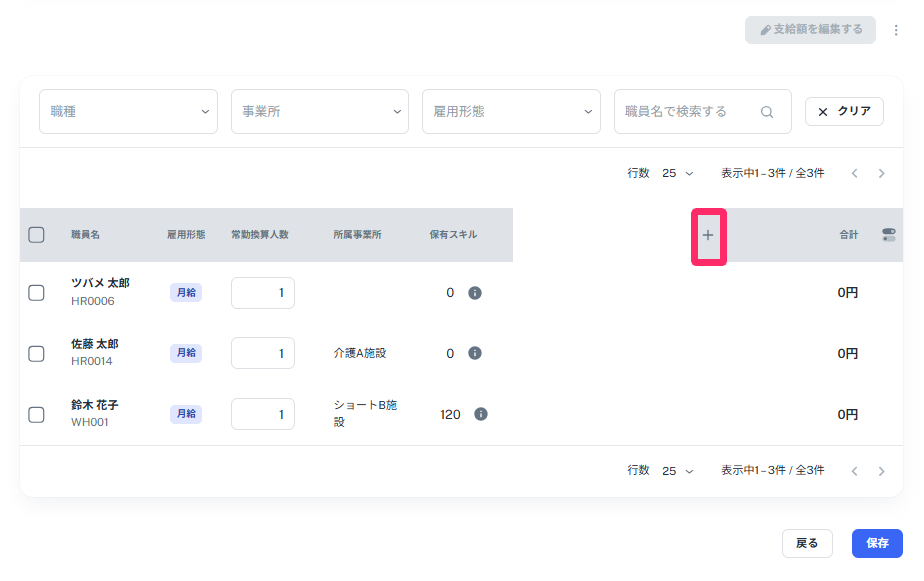Viewport: 924px width, 581px height.
Task: Click 佐藤 太郎's 常勤換算人数 input field
Action: pyautogui.click(x=262, y=353)
